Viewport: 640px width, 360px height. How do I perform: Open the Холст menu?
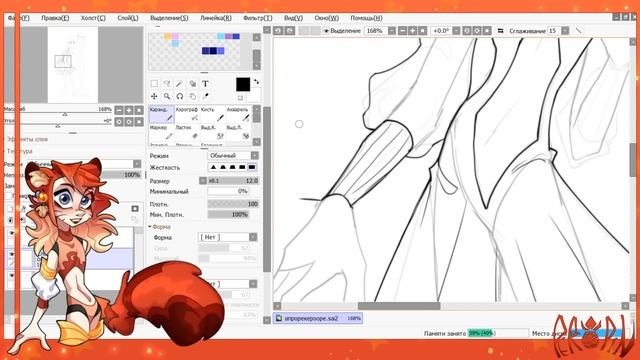[93, 18]
